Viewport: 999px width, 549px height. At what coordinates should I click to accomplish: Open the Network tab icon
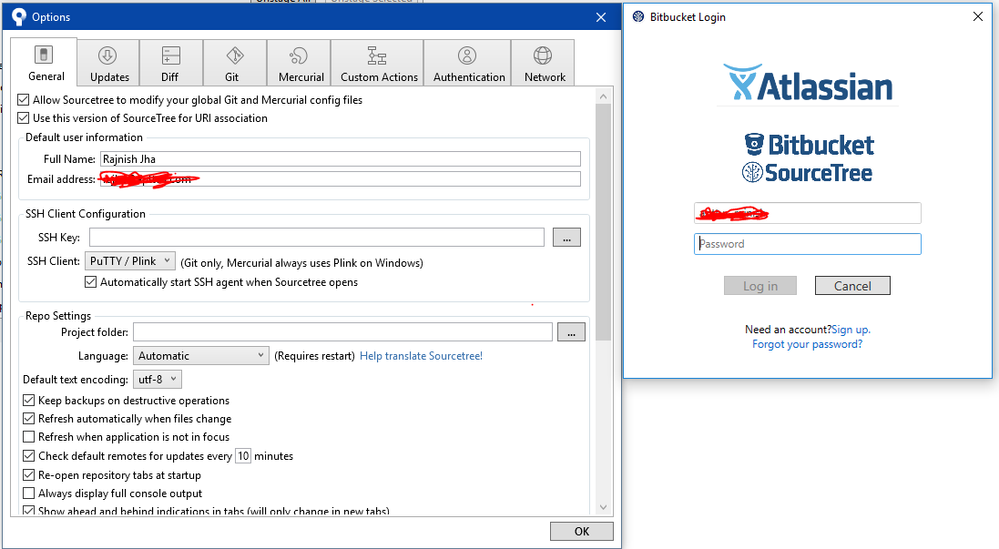point(543,56)
